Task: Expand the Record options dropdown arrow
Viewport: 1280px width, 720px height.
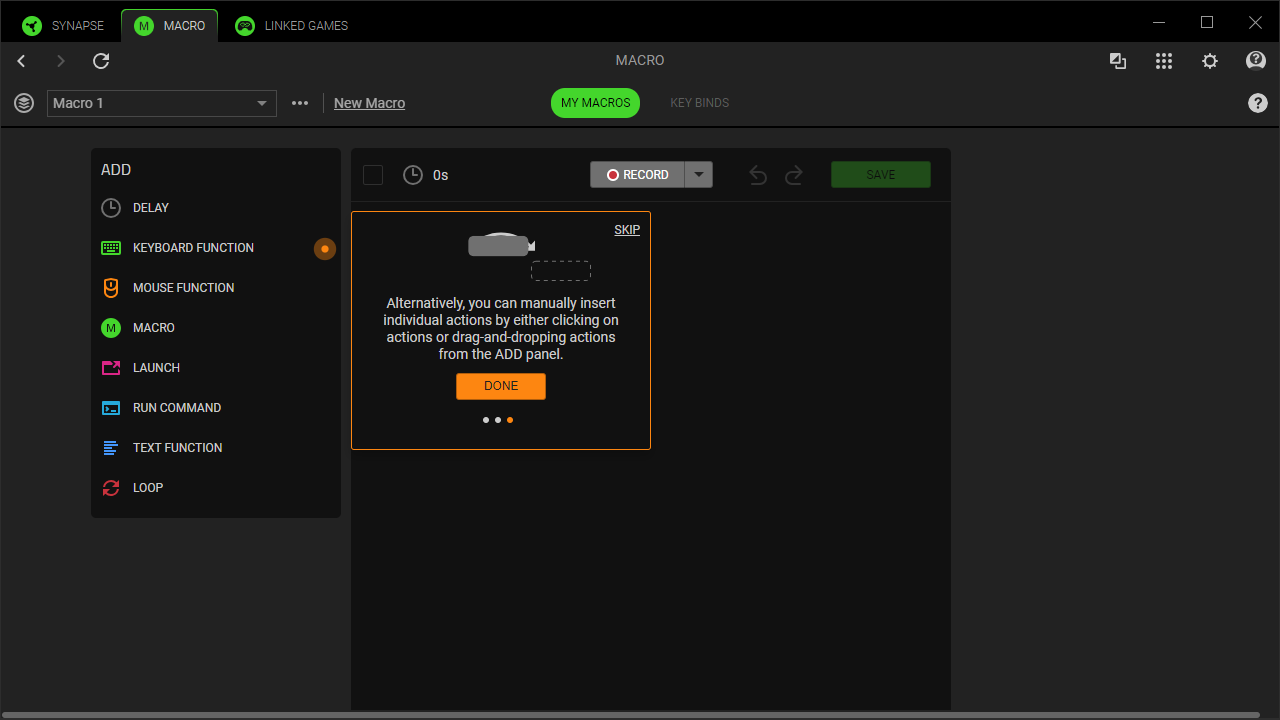Action: coord(699,175)
